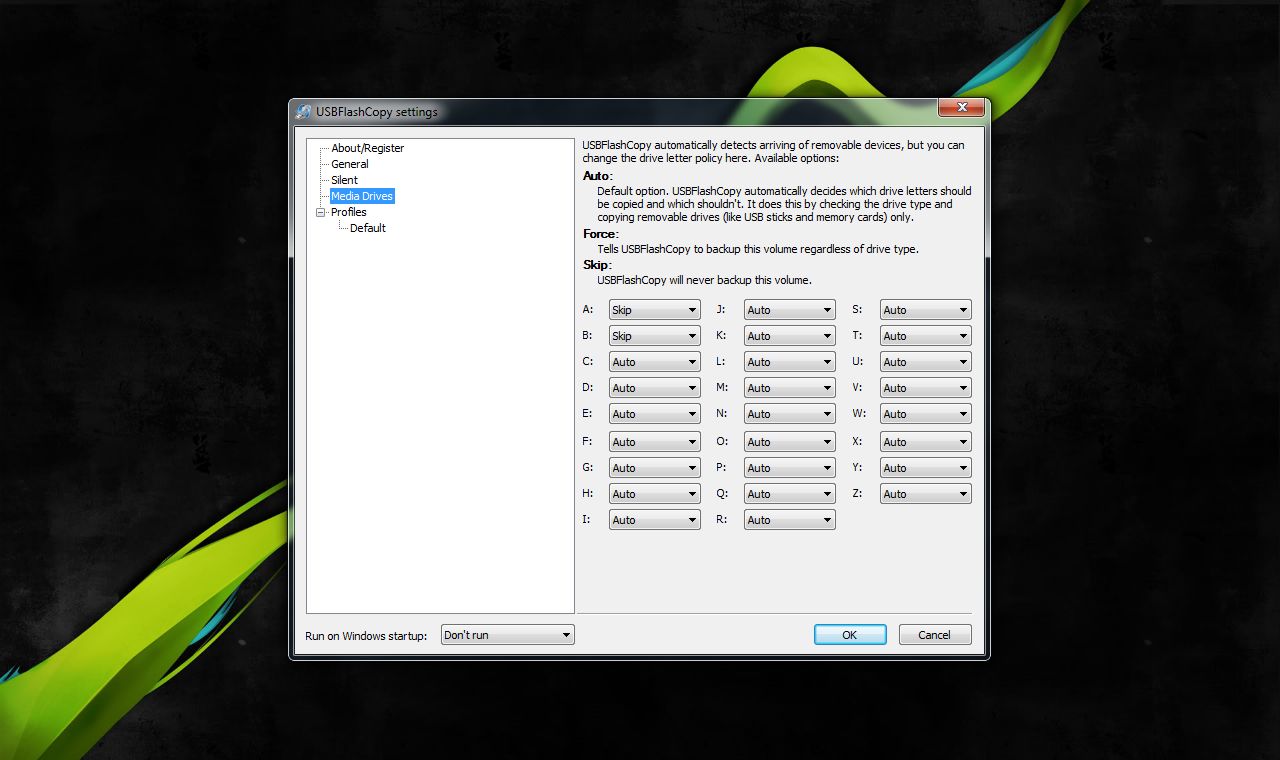This screenshot has width=1280, height=760.
Task: Open the drive O: policy dropdown
Action: (x=789, y=442)
